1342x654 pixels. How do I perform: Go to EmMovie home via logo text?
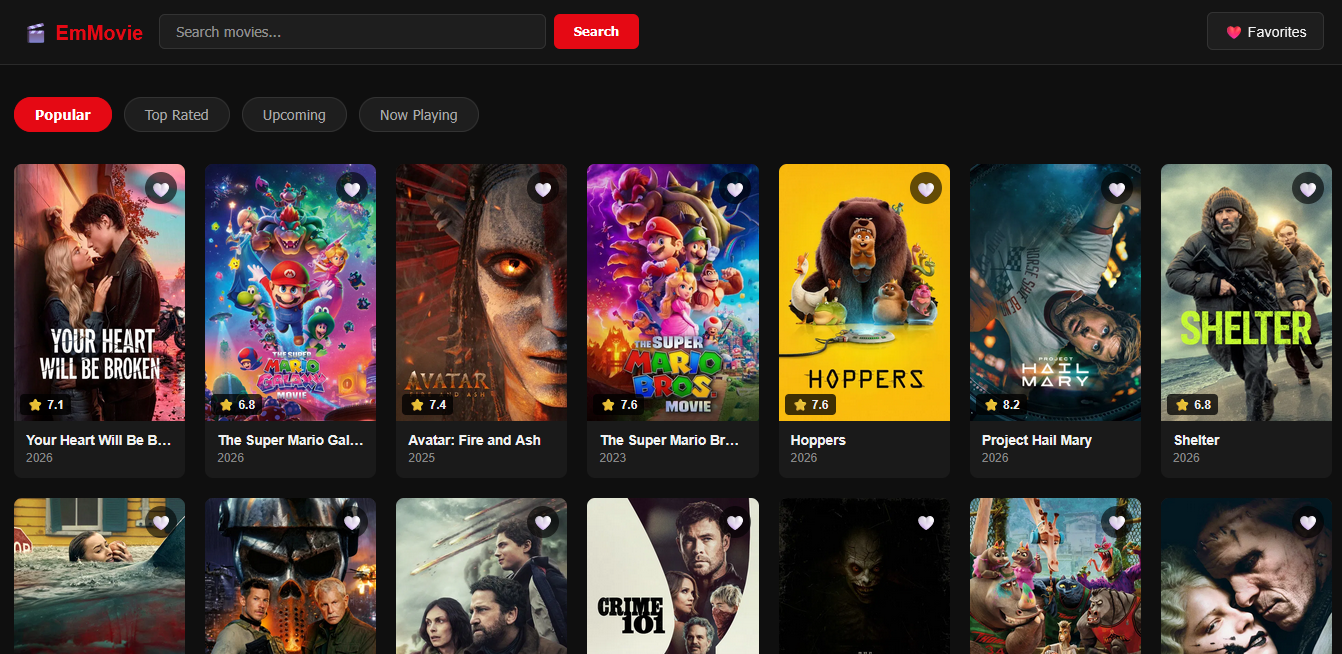(99, 33)
